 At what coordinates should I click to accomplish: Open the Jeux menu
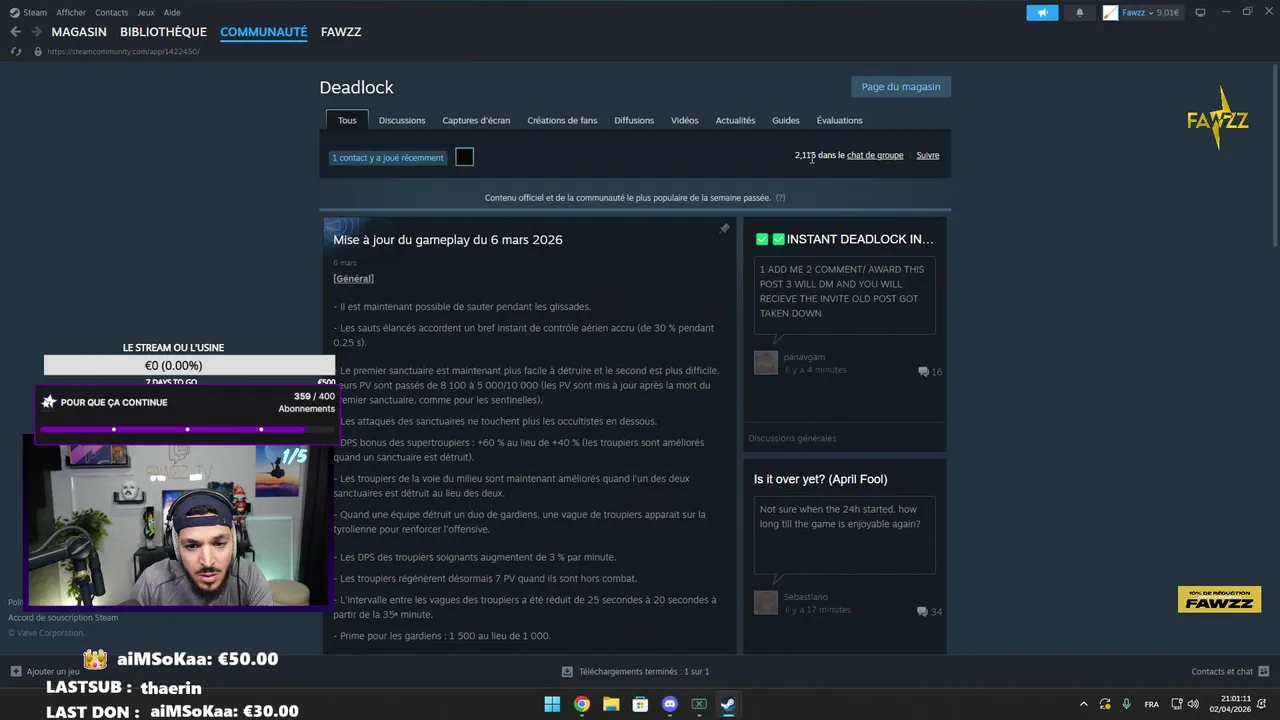click(146, 12)
